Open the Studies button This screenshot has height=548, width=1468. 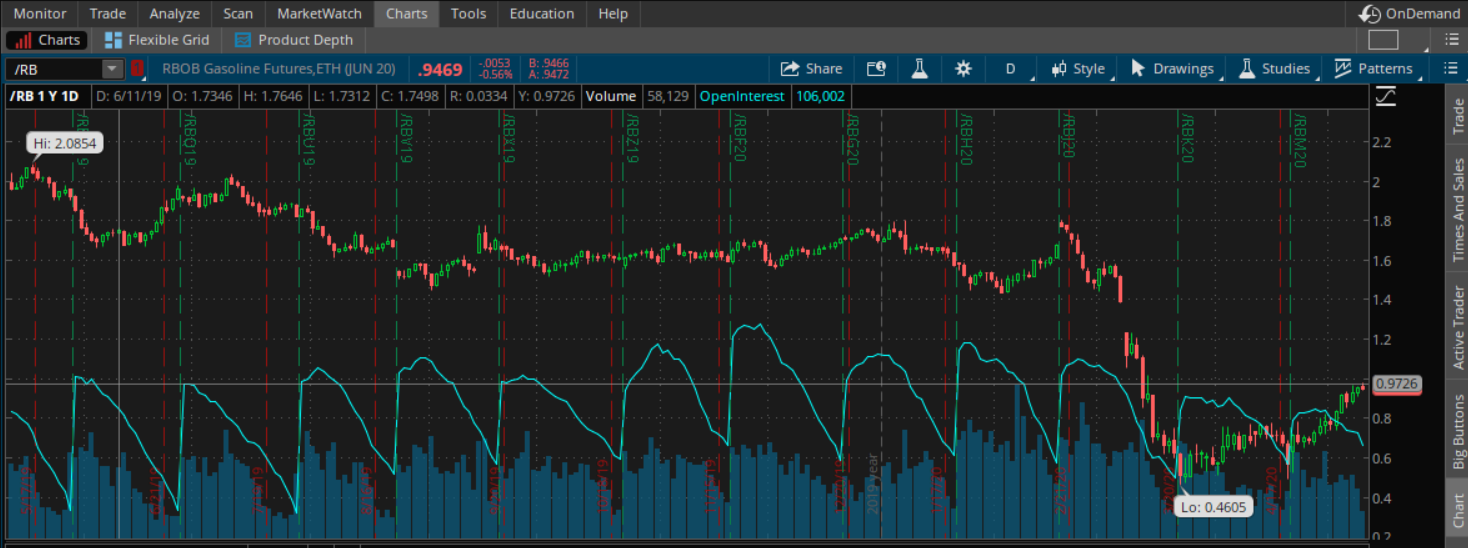coord(1274,69)
